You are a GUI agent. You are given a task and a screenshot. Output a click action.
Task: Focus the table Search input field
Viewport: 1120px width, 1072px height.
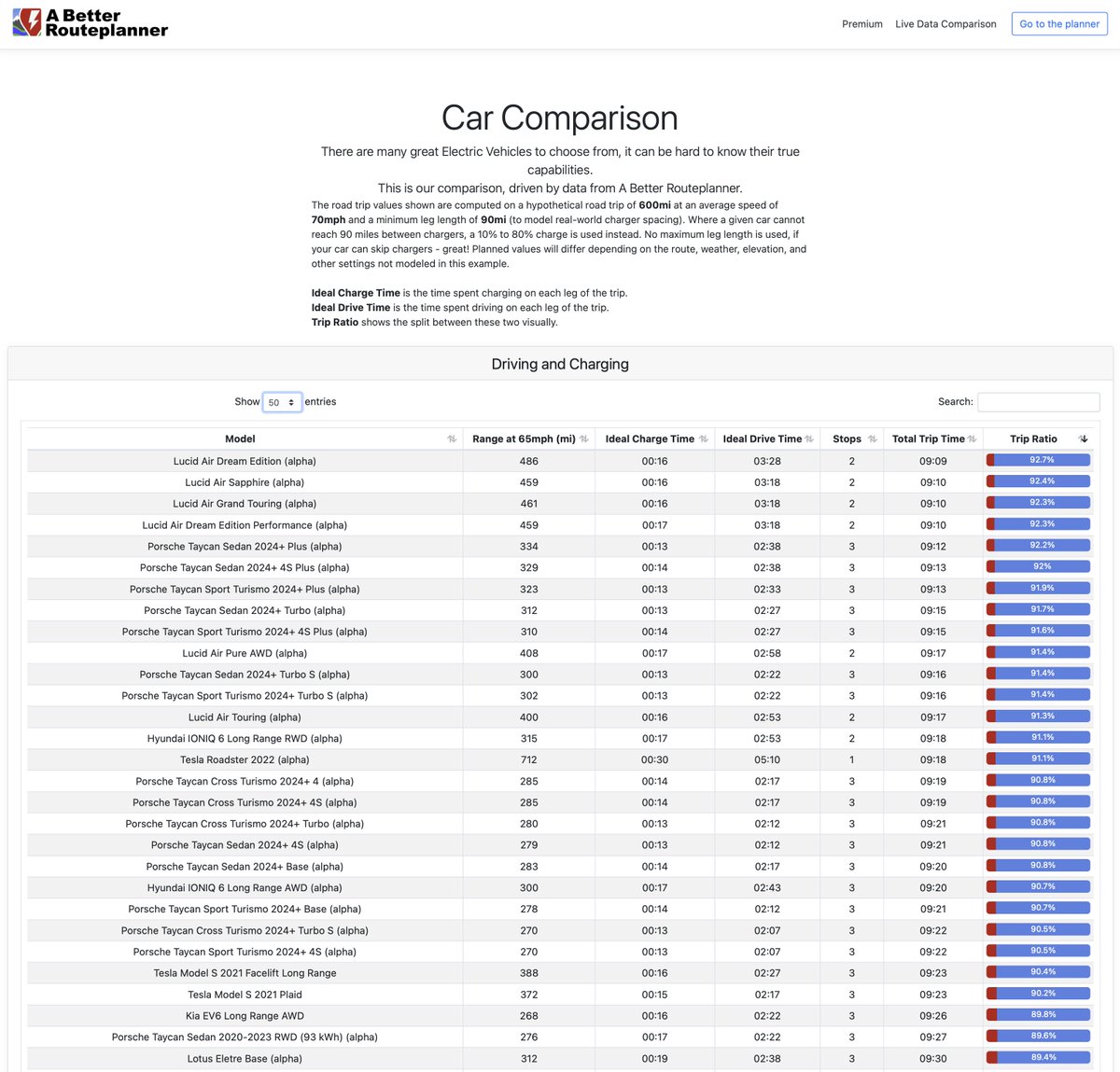[x=1039, y=402]
